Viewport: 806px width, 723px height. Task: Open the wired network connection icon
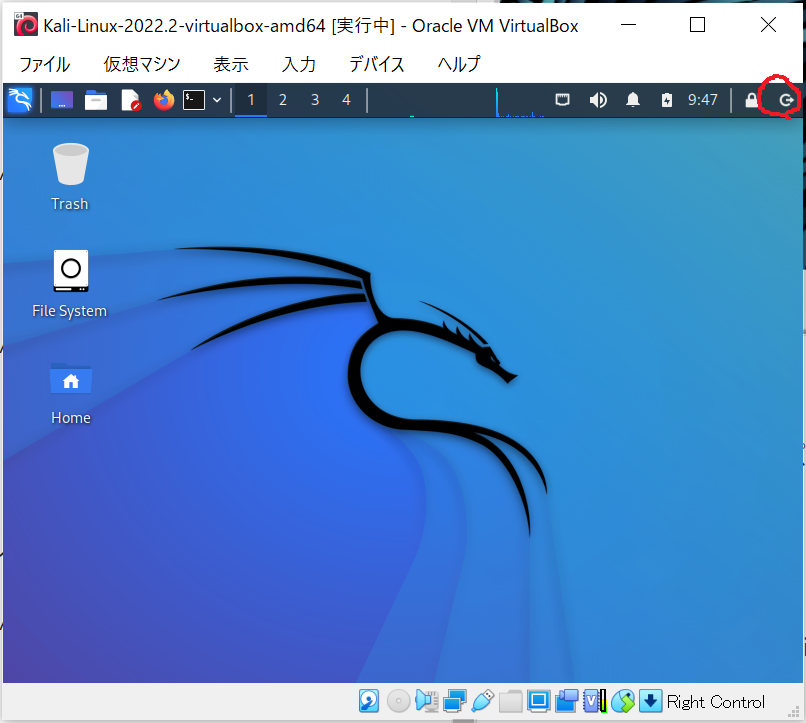coord(562,100)
